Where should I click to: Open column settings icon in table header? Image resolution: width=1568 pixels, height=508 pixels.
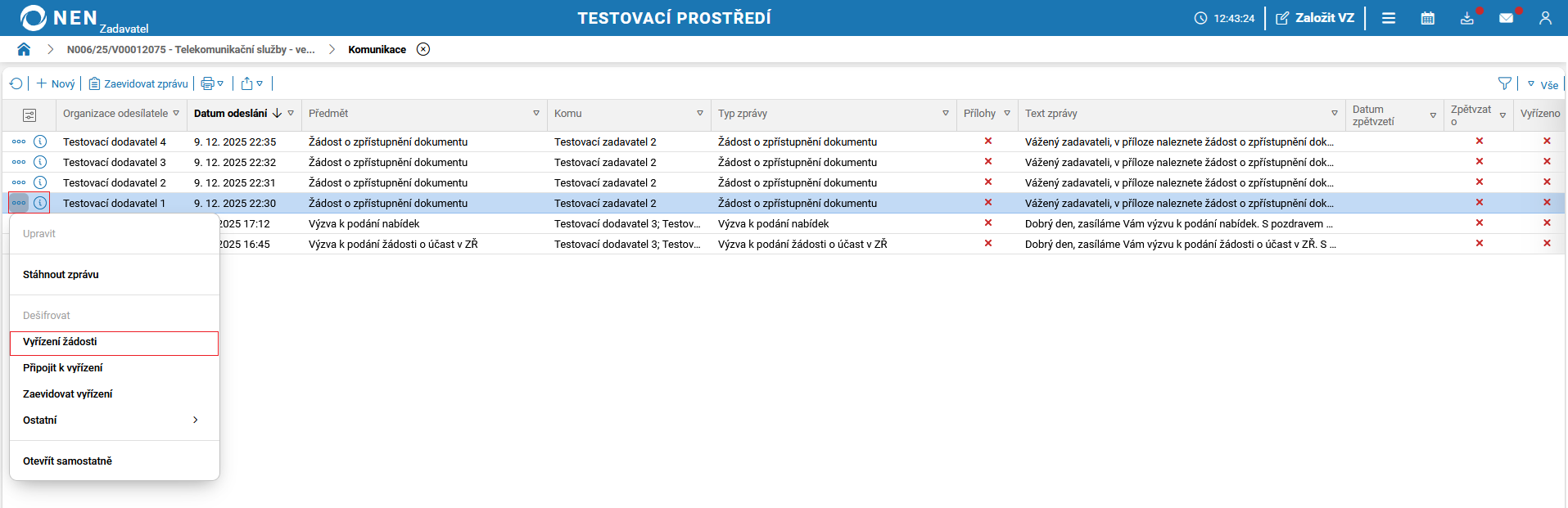click(29, 115)
